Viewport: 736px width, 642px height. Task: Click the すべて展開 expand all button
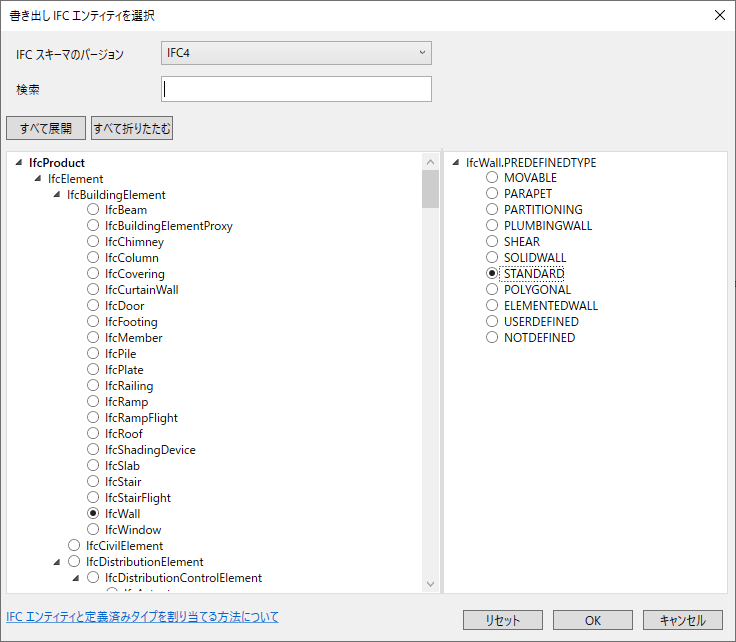pyautogui.click(x=46, y=128)
